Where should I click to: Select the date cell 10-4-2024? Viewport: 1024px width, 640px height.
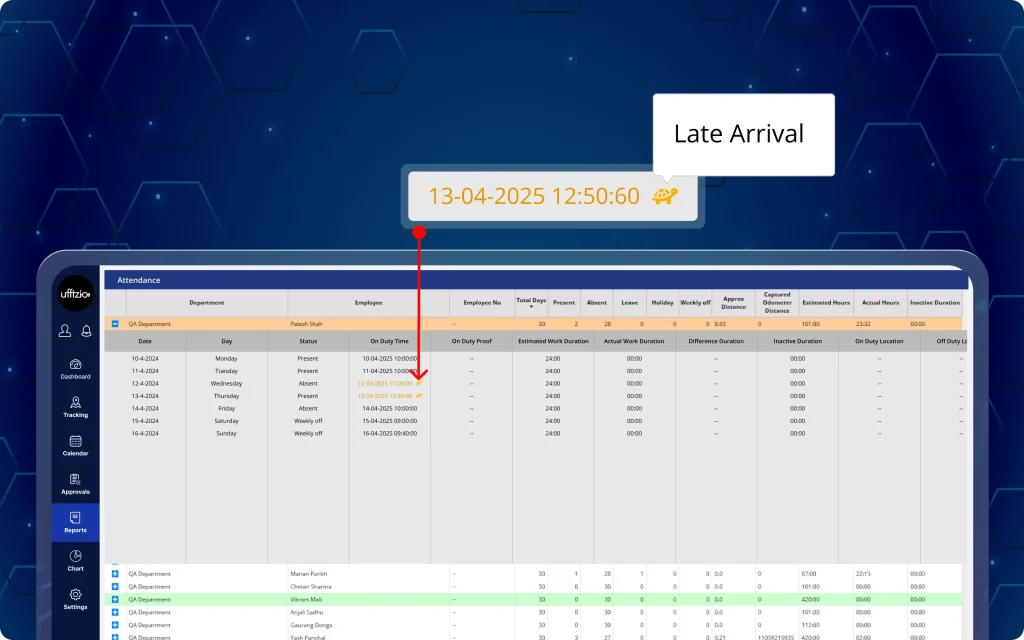145,359
